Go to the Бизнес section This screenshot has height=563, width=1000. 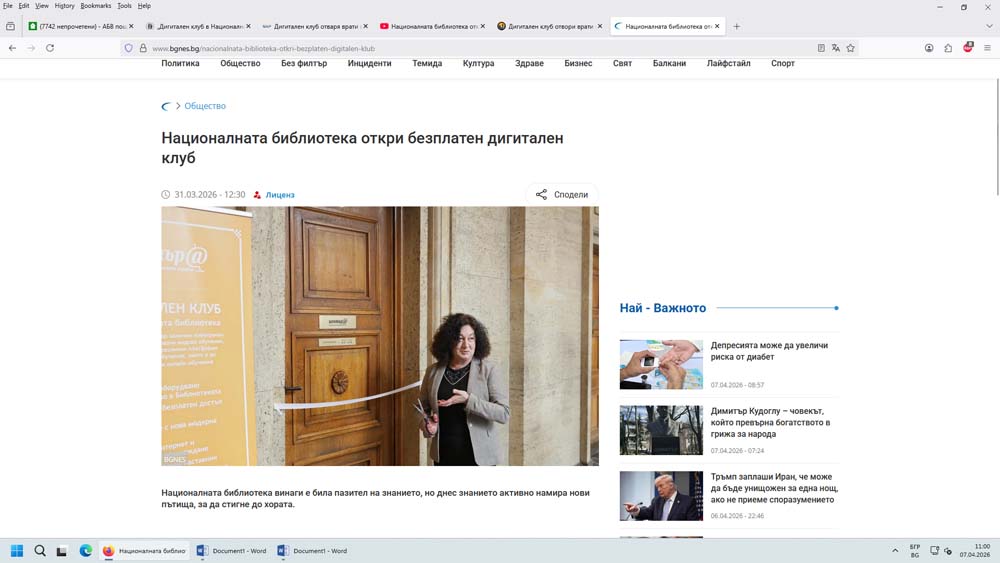click(x=578, y=63)
